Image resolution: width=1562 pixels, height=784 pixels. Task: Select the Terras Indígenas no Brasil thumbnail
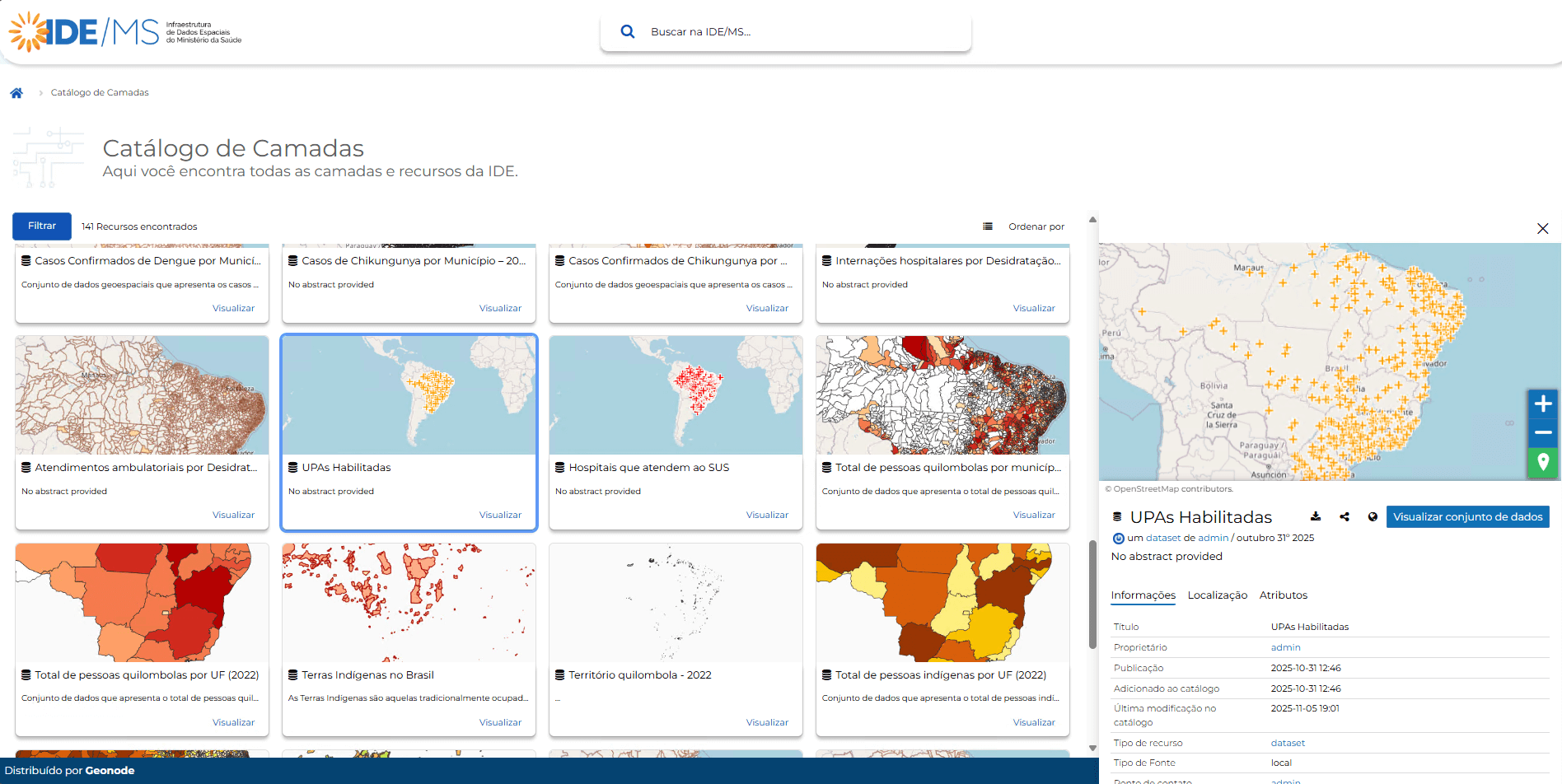[409, 603]
